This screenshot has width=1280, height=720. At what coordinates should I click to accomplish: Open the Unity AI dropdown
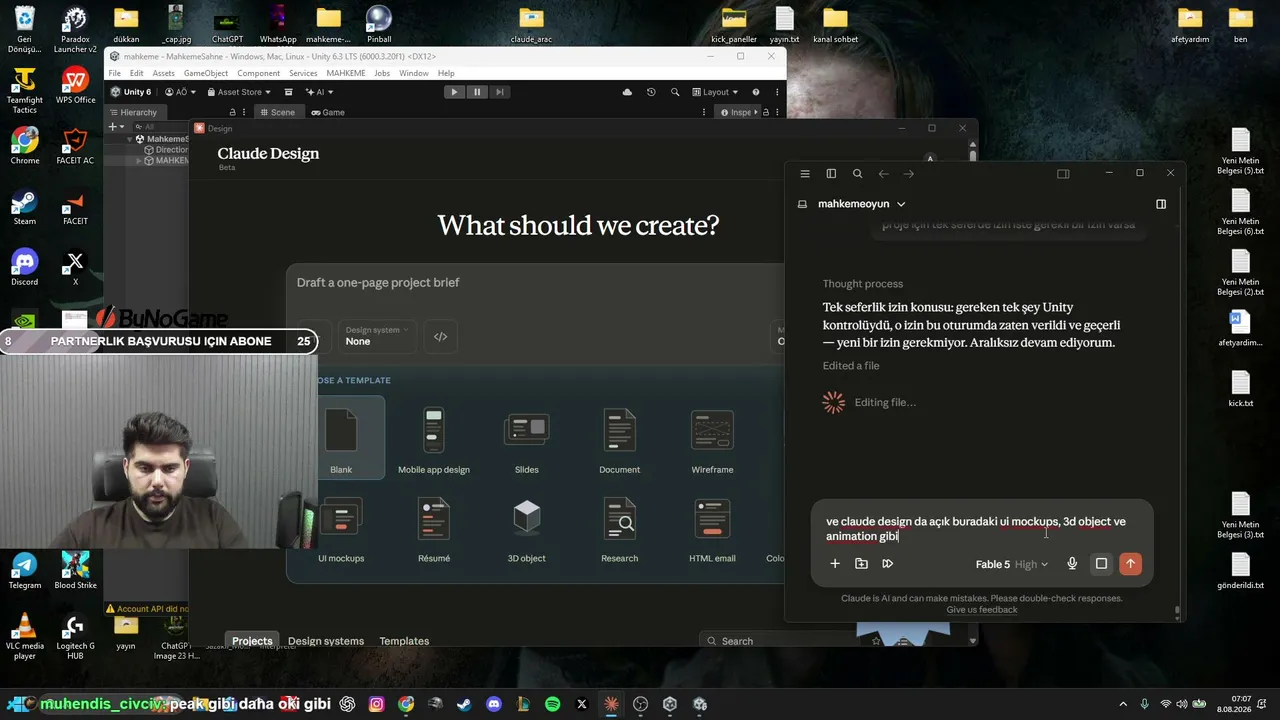tap(320, 92)
